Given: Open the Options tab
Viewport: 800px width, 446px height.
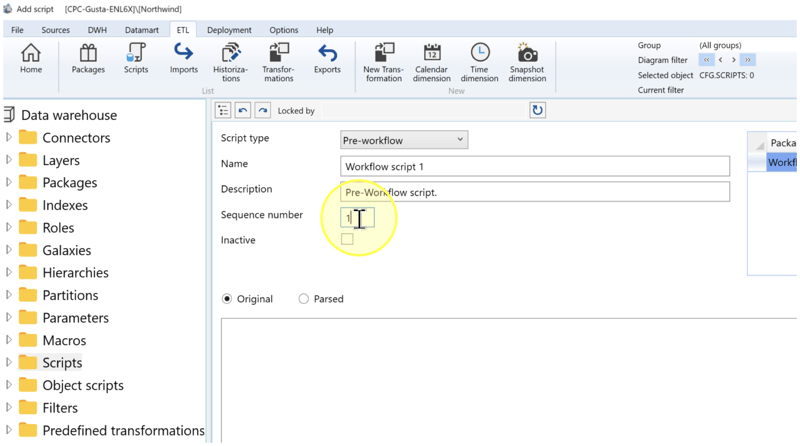Looking at the screenshot, I should 284,30.
